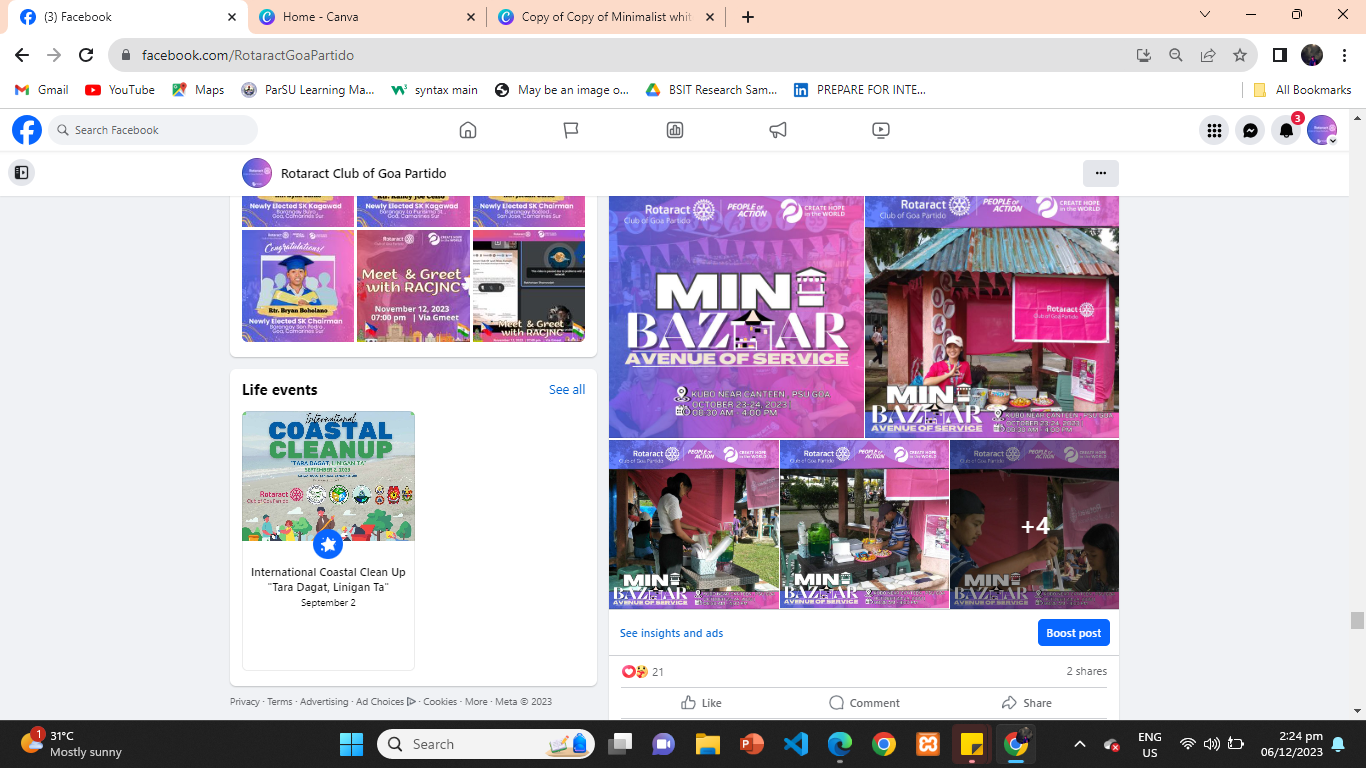Click the page vertical scrollbar thumb
This screenshot has height=768, width=1366.
point(1357,620)
